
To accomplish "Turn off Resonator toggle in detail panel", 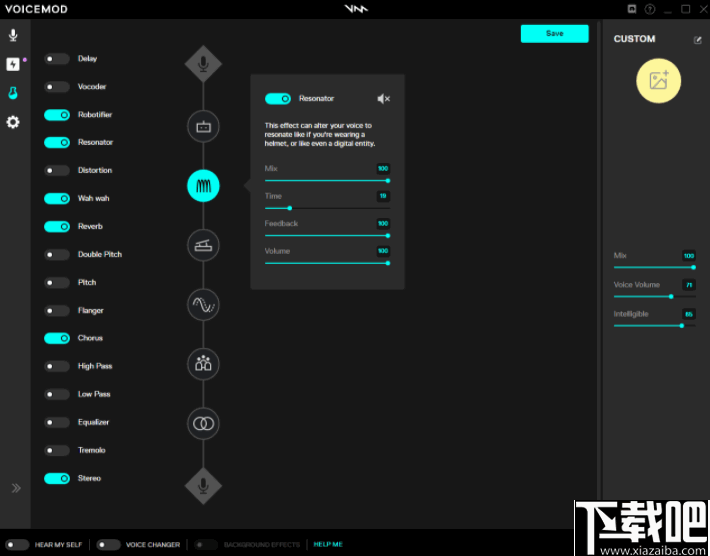I will 278,99.
